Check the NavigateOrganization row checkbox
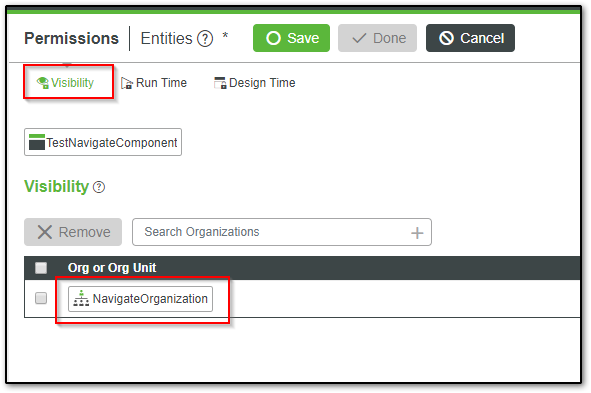The image size is (591, 393). [x=41, y=298]
